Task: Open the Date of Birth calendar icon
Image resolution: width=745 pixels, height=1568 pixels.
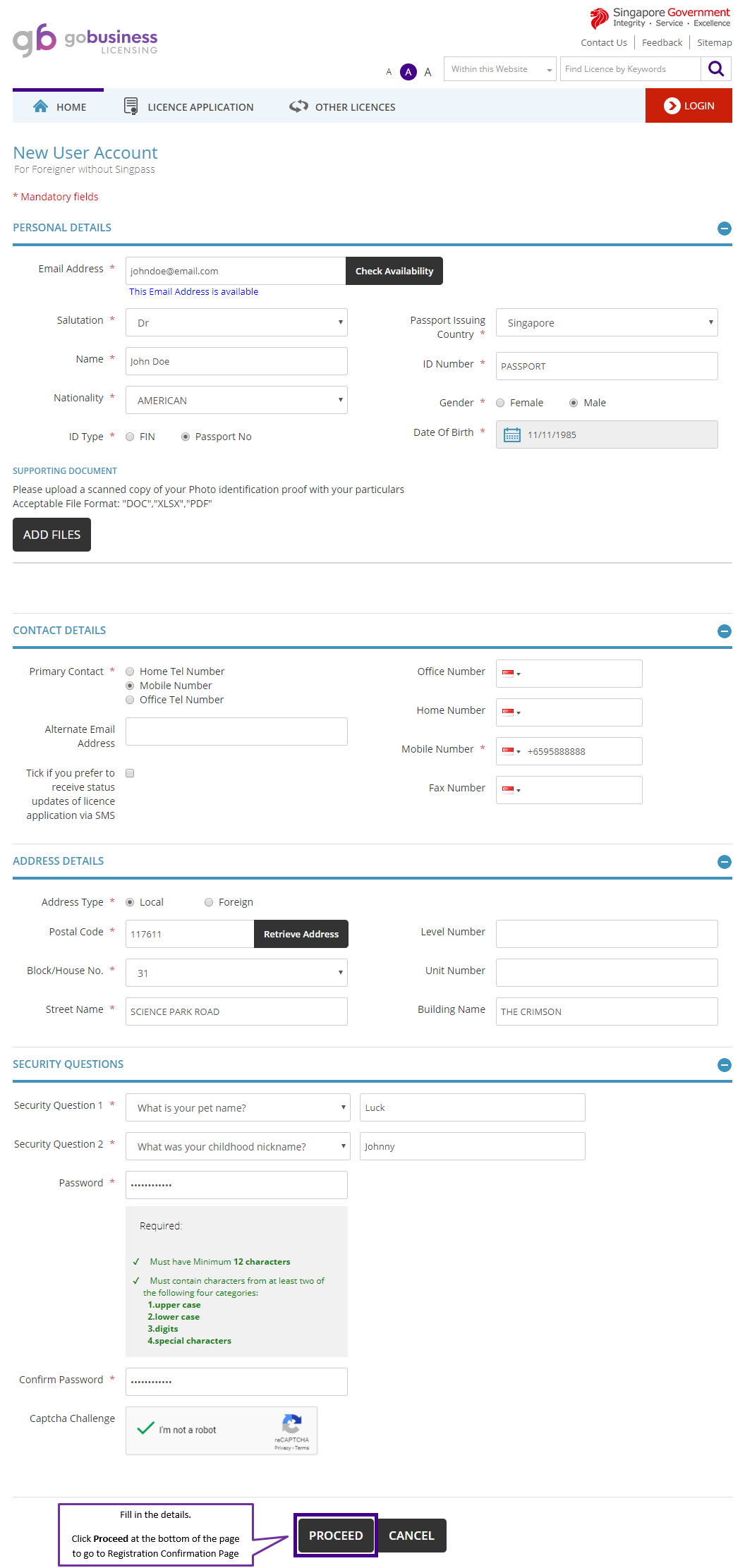Action: [x=511, y=434]
